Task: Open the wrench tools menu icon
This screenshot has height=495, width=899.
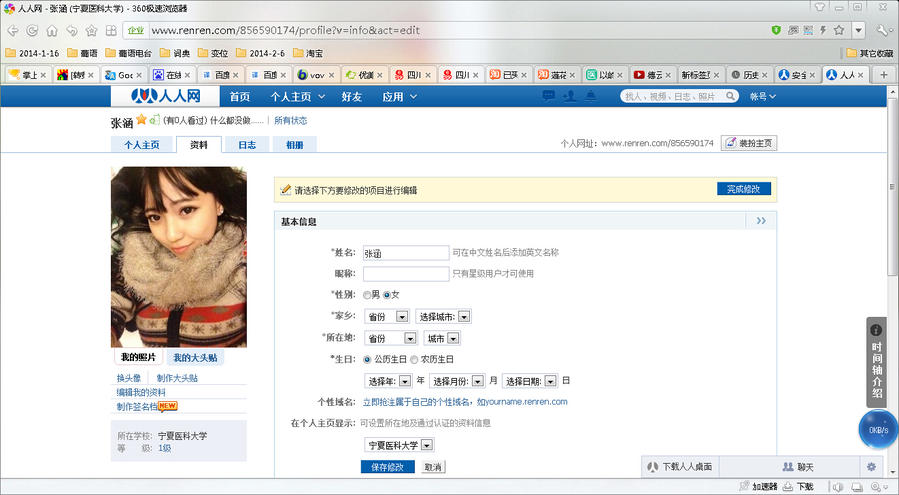Action: pos(883,30)
